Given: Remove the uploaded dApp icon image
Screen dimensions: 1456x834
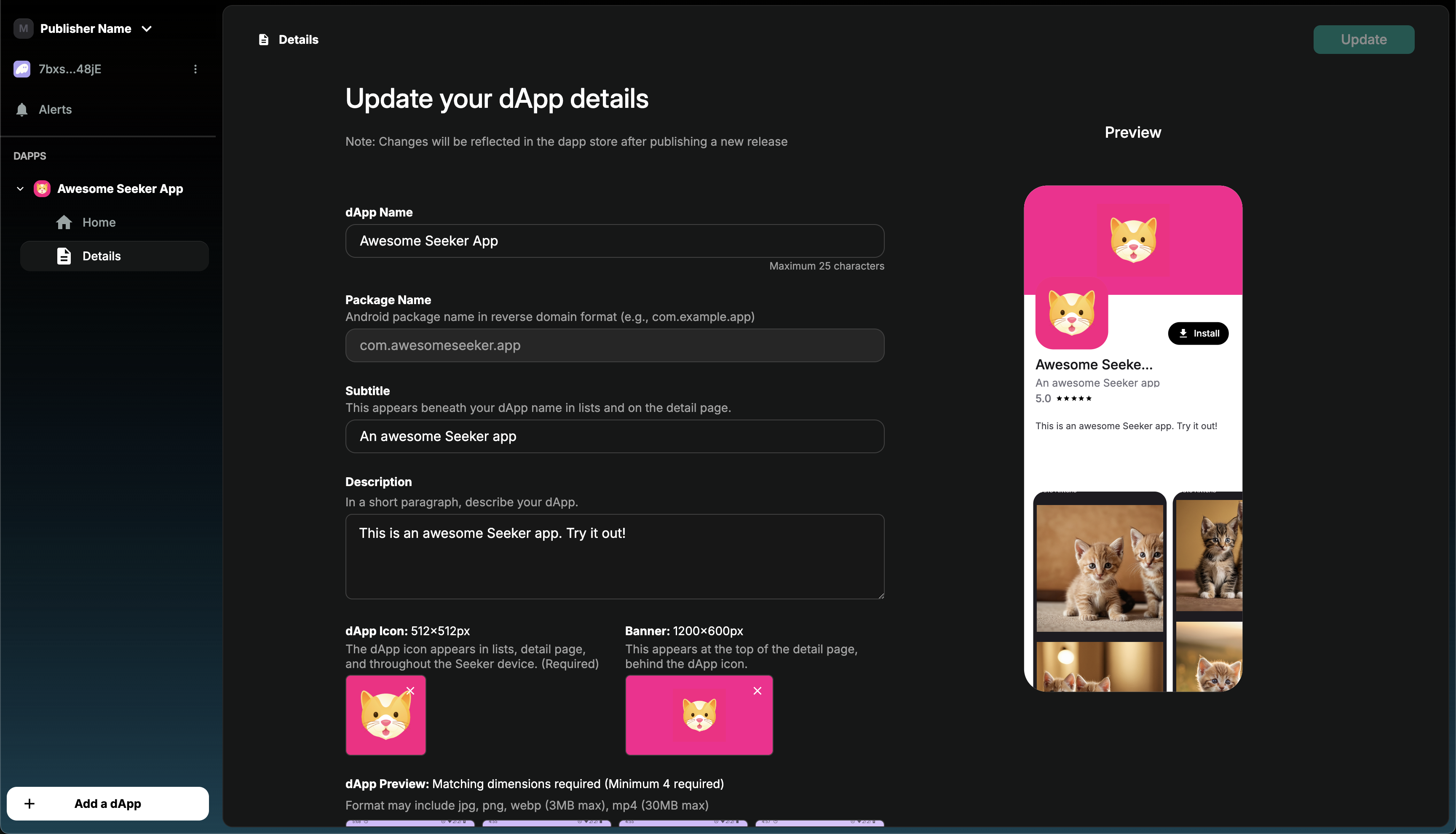Looking at the screenshot, I should [411, 691].
